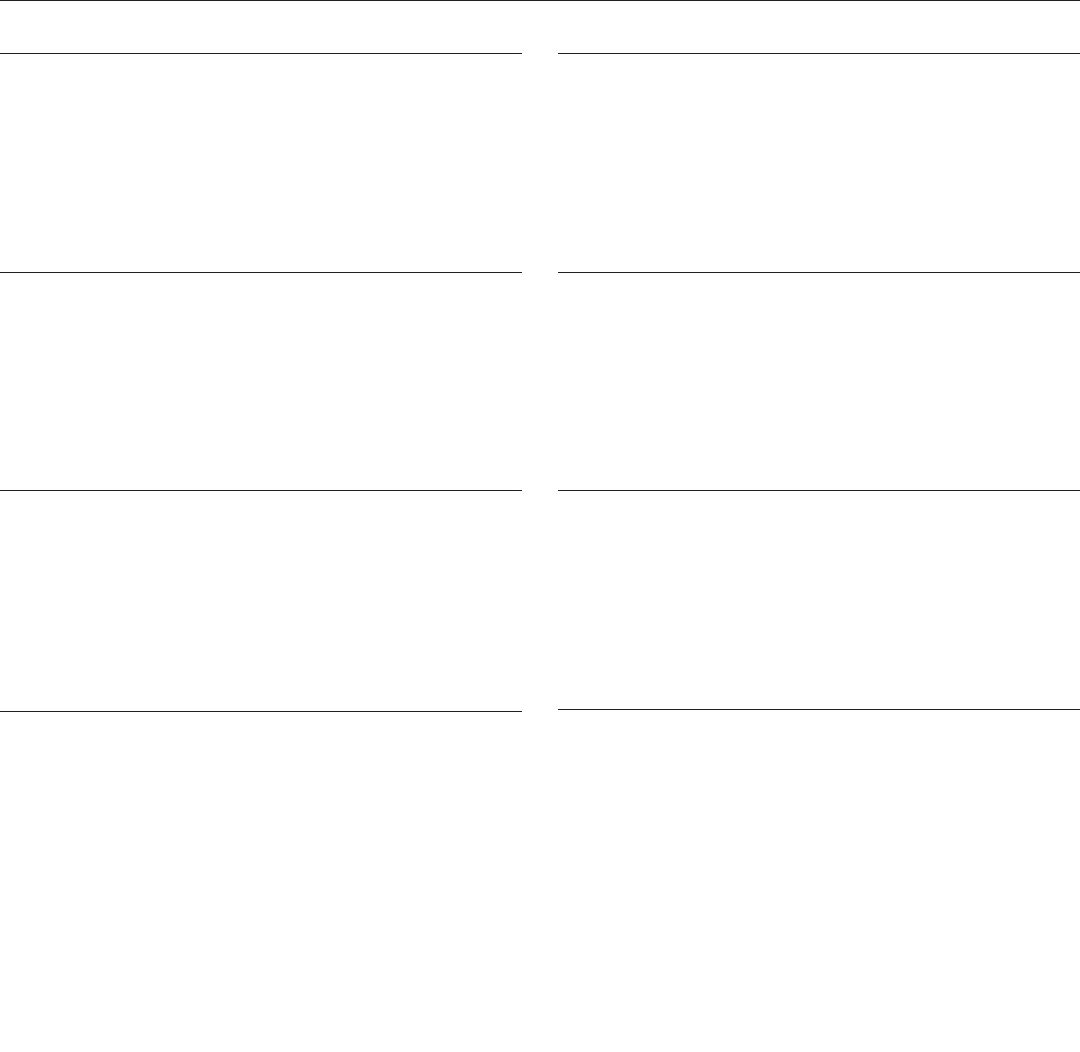Click the second divider line in left column

pos(261,272)
